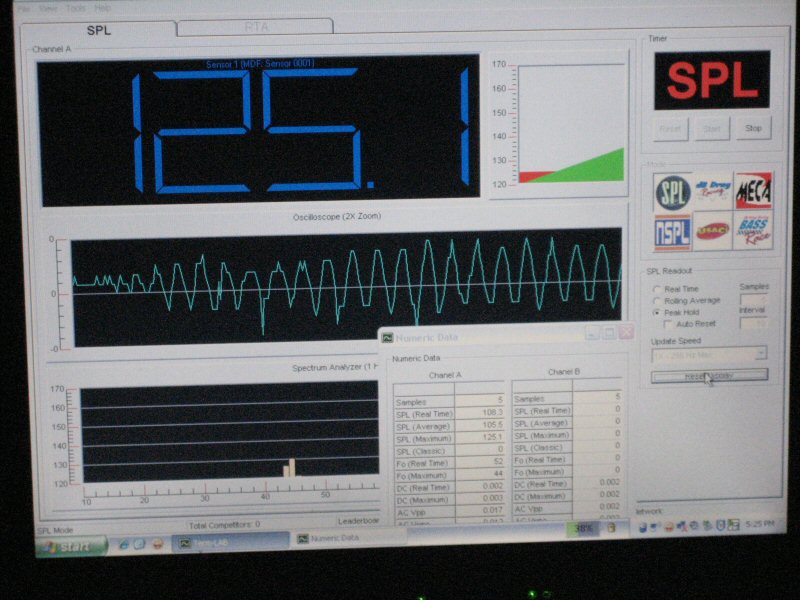Choose the Bass Race mode
The image size is (800, 600).
pos(754,230)
